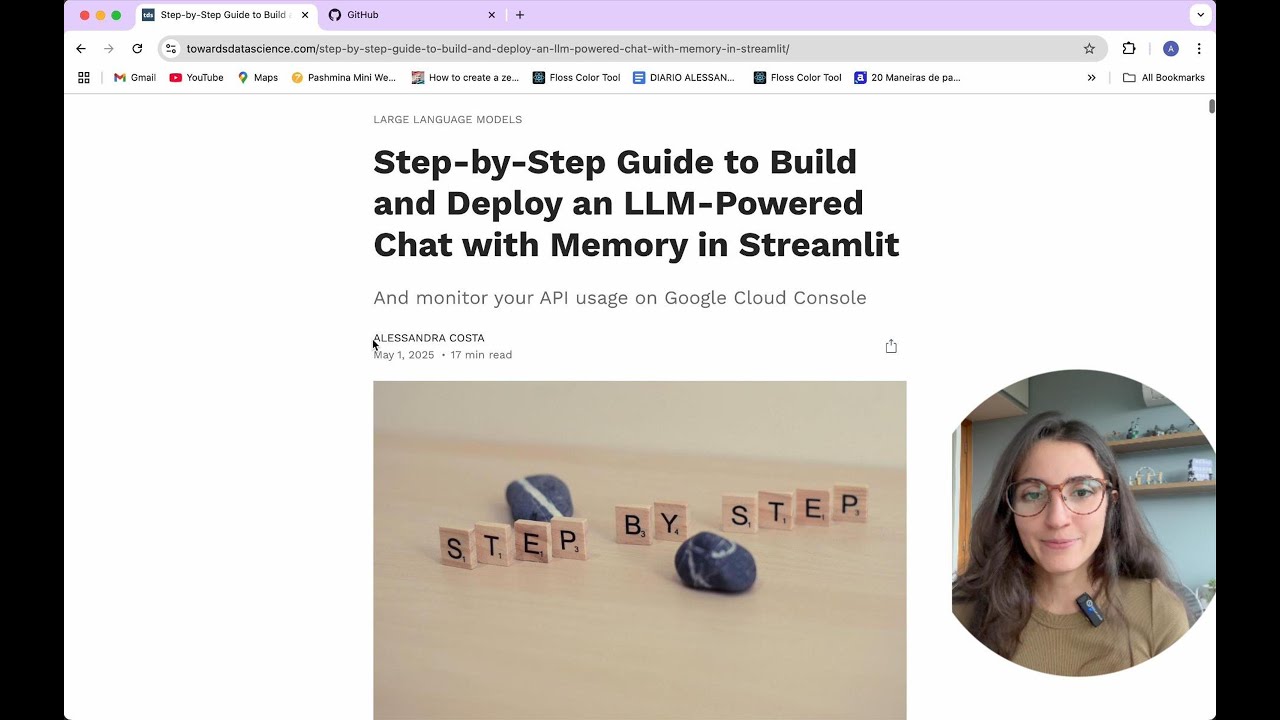Click the Step-by-Step Guide article headline
Screen dimensions: 1280x720
tap(636, 203)
